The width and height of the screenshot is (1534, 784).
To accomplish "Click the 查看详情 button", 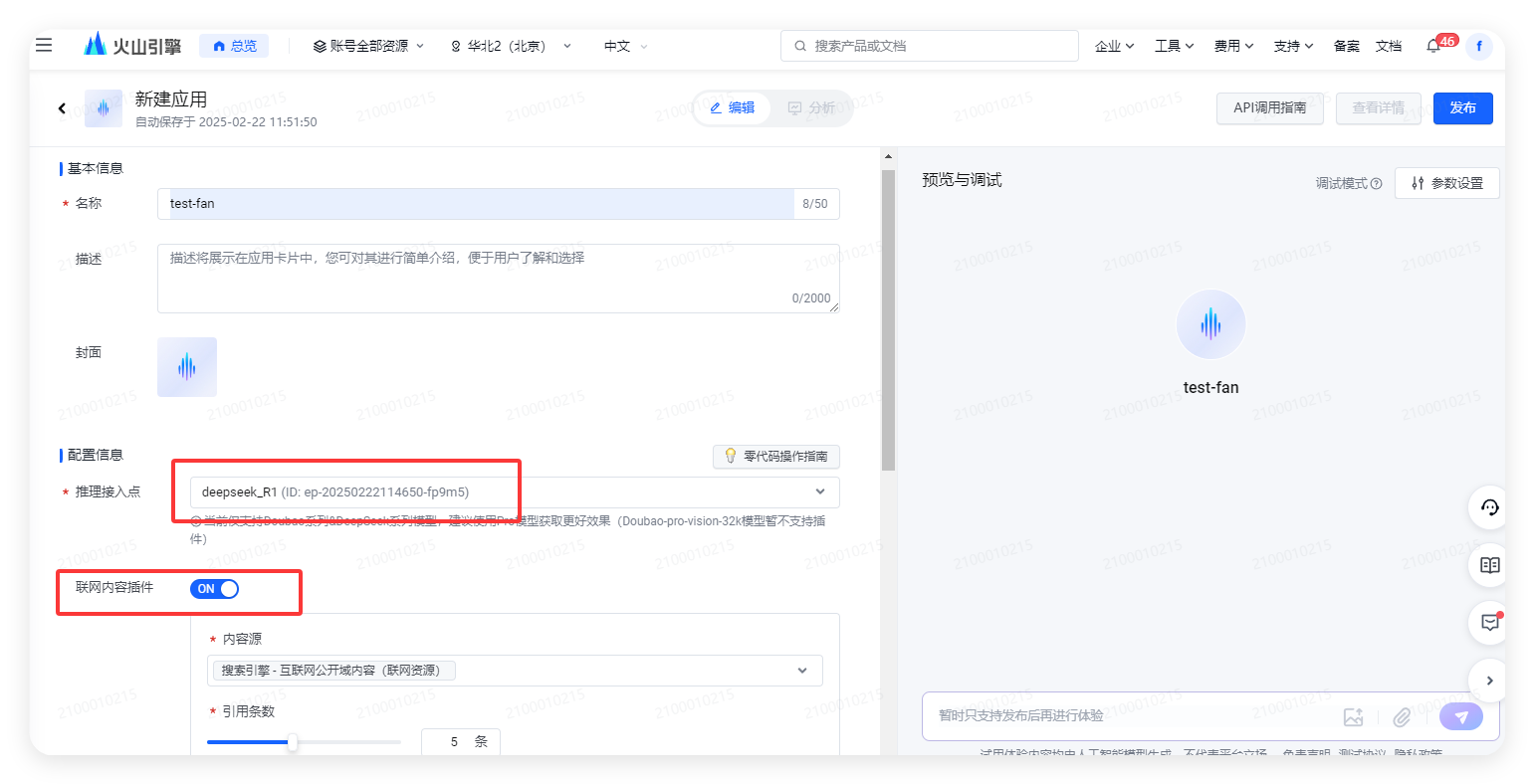I will [1378, 107].
